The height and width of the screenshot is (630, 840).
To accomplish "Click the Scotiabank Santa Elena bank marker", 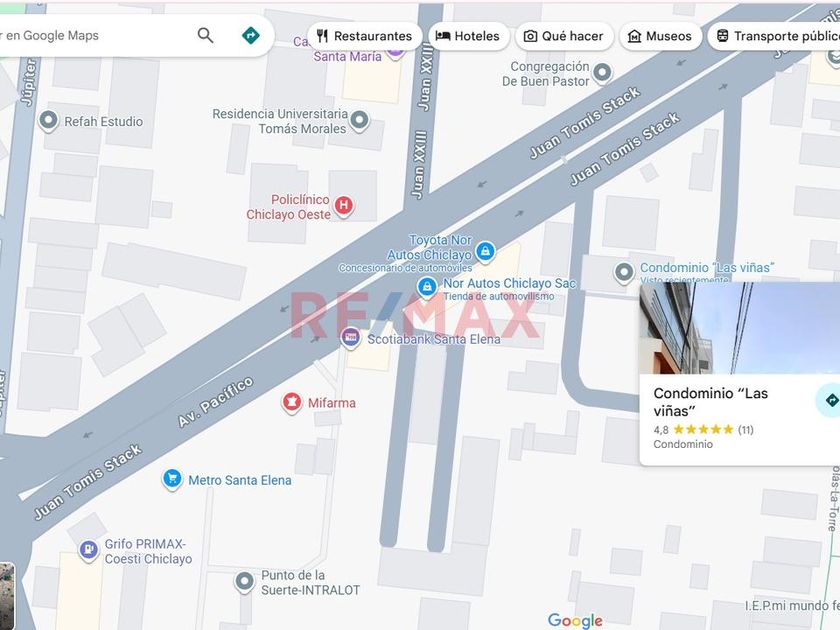I will (350, 338).
